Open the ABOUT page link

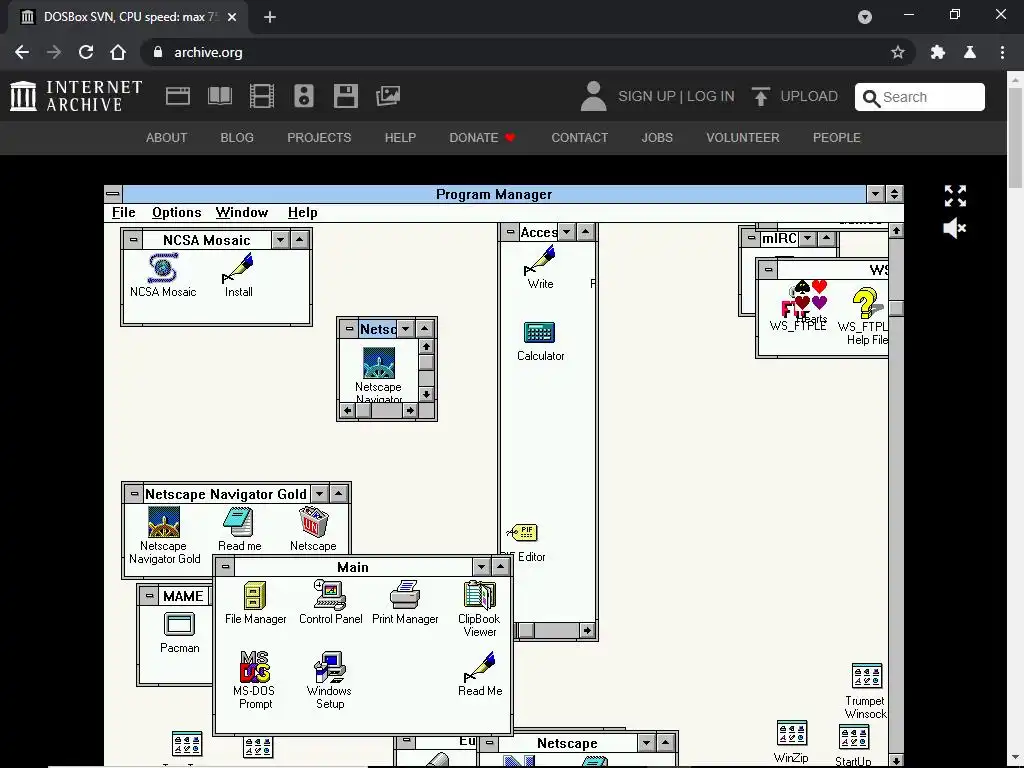167,138
